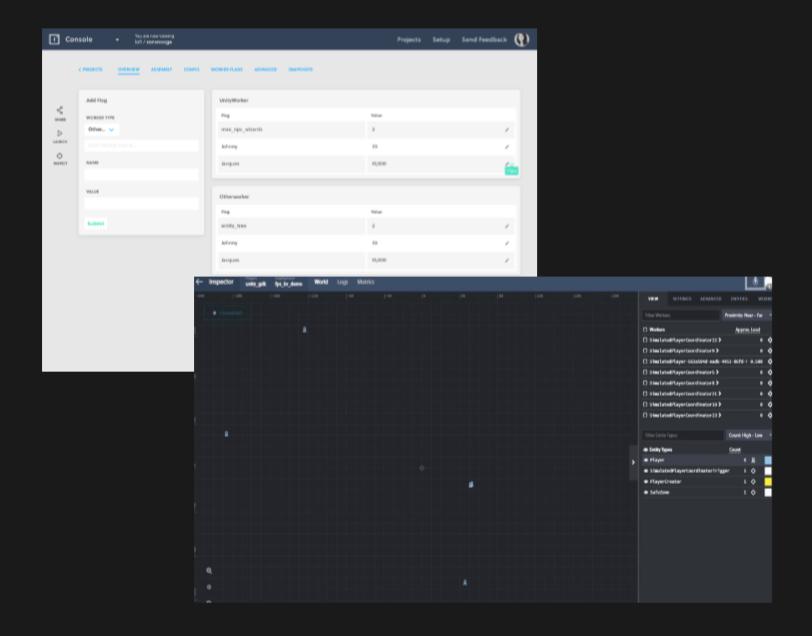The height and width of the screenshot is (636, 812).
Task: Click the Inspect icon in Console sidebar
Action: [x=60, y=156]
